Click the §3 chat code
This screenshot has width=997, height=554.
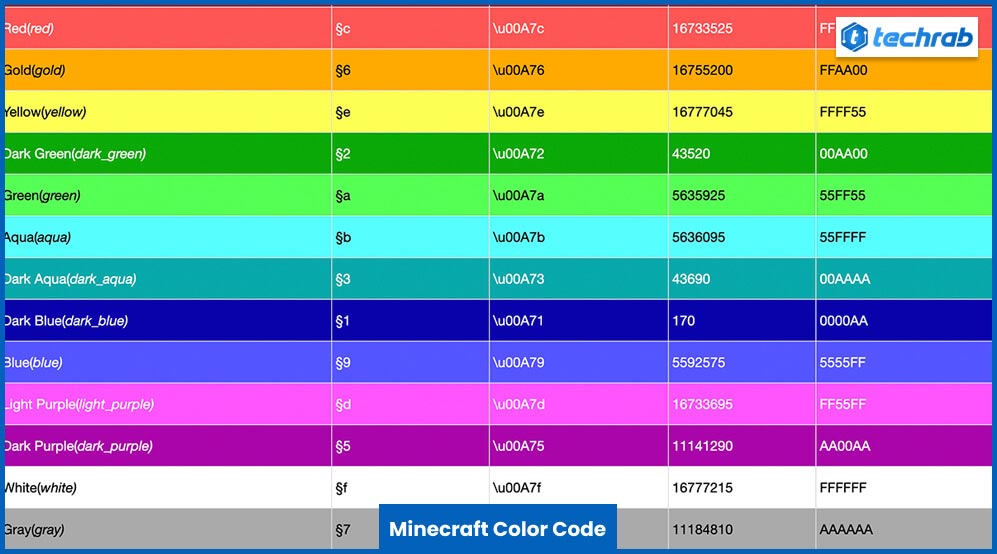343,279
